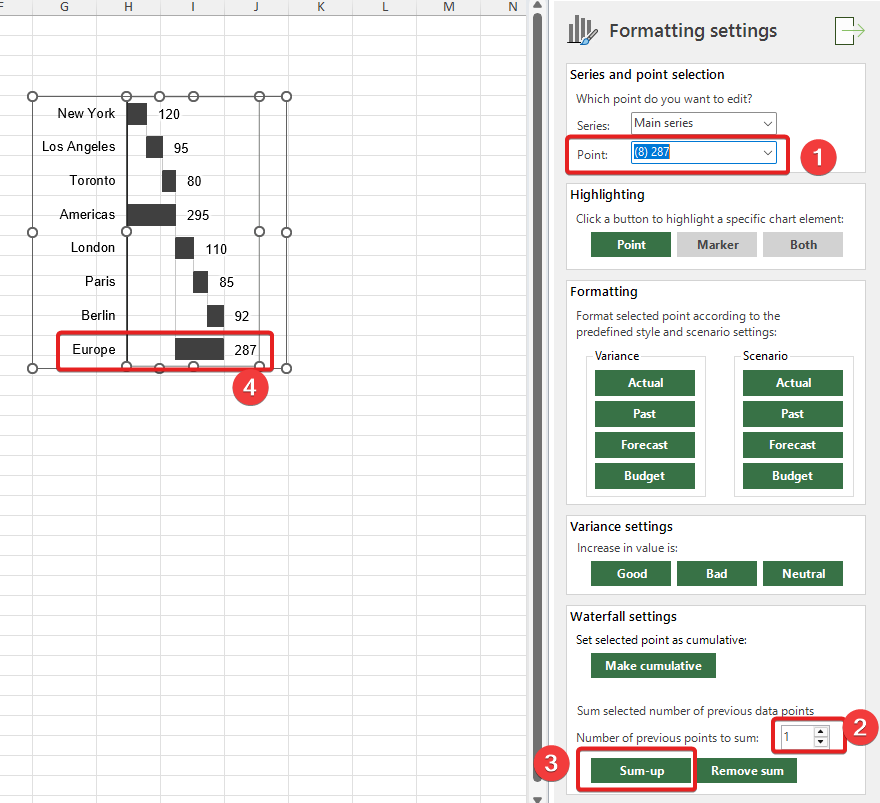
Task: Apply Actual under the Variance column
Action: [645, 383]
